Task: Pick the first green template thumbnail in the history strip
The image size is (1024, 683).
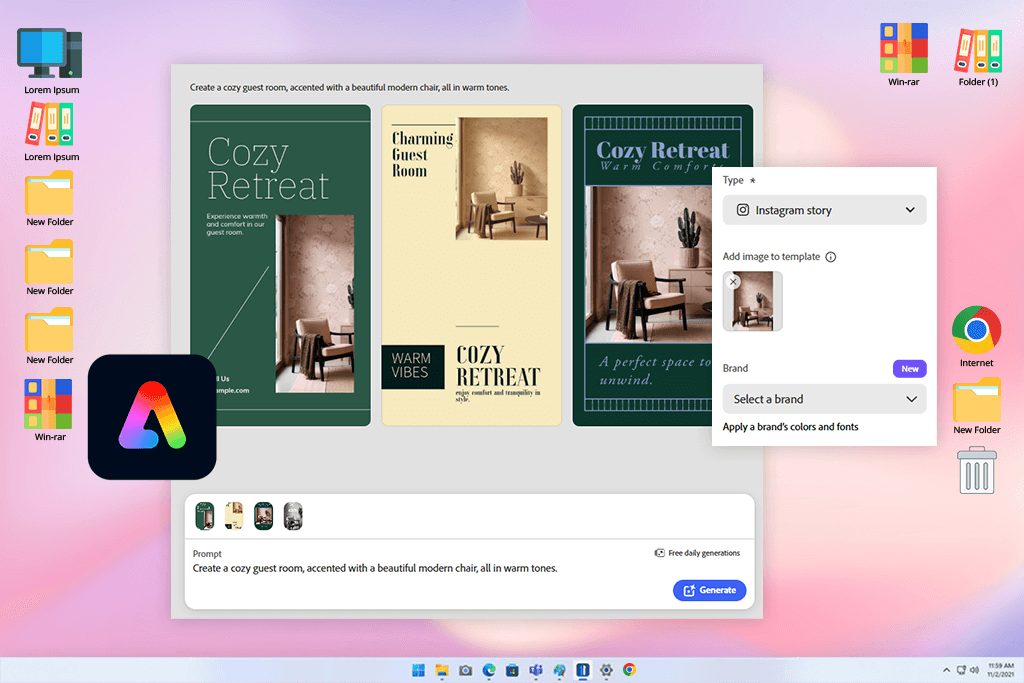Action: coord(205,516)
